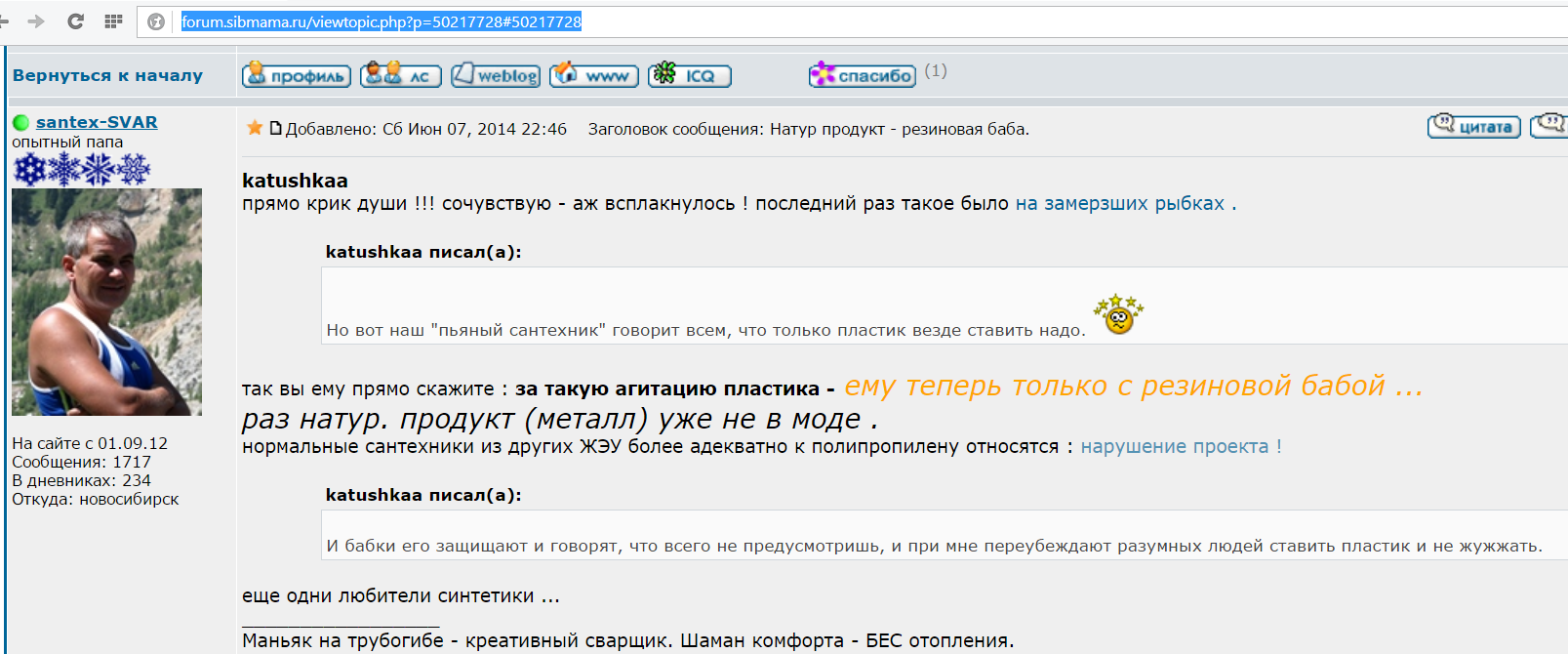Go back with browser back arrow
Viewport: 1568px width, 654px height.
click(x=4, y=21)
